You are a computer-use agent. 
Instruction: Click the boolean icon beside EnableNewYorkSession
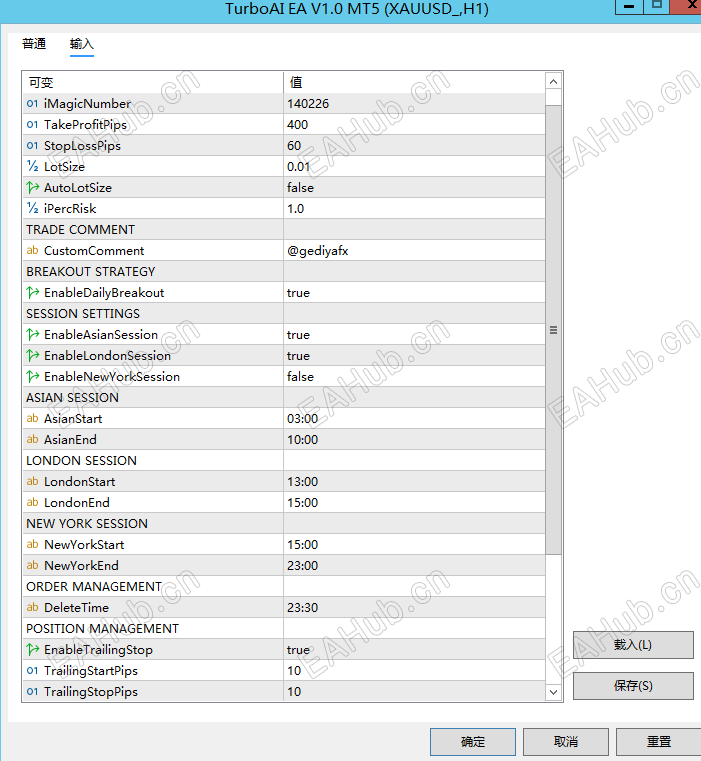pos(33,377)
